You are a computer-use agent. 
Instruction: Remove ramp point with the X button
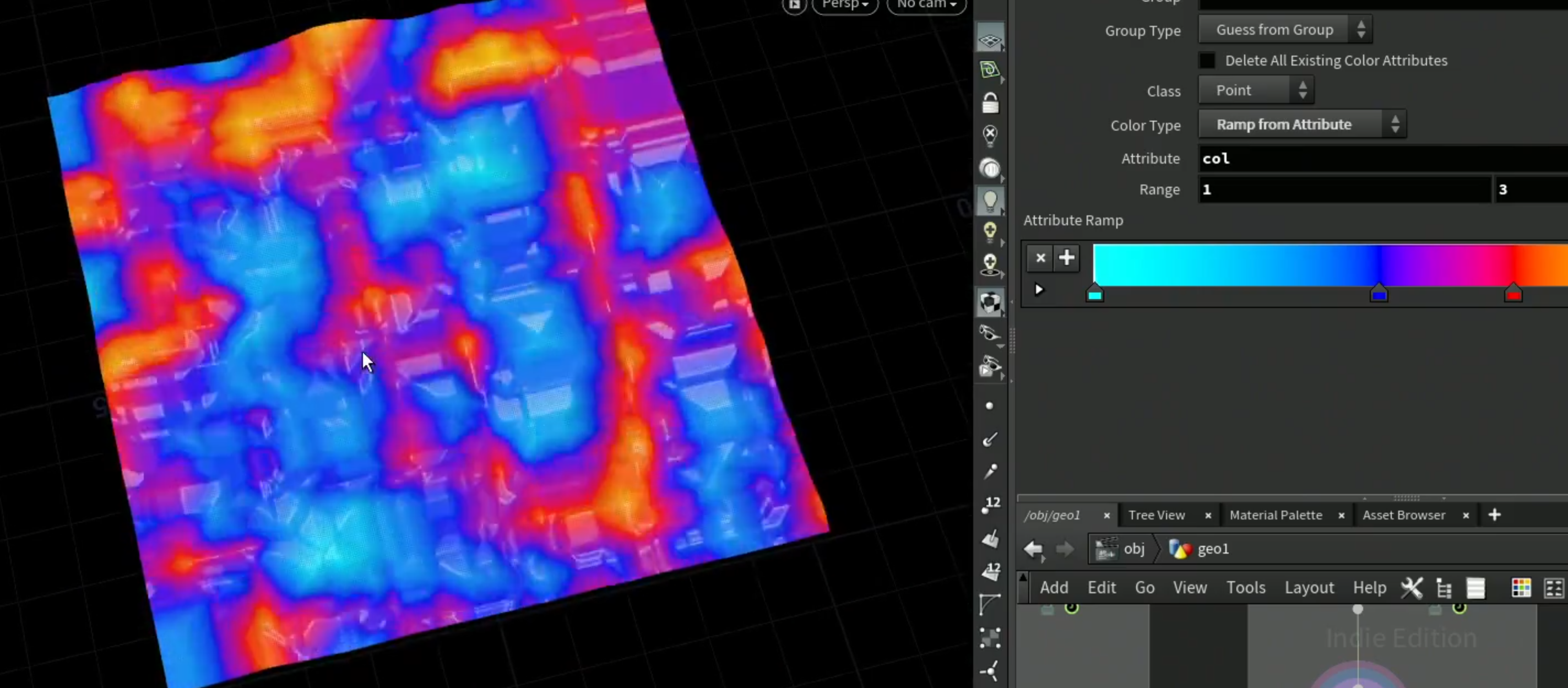click(x=1040, y=258)
